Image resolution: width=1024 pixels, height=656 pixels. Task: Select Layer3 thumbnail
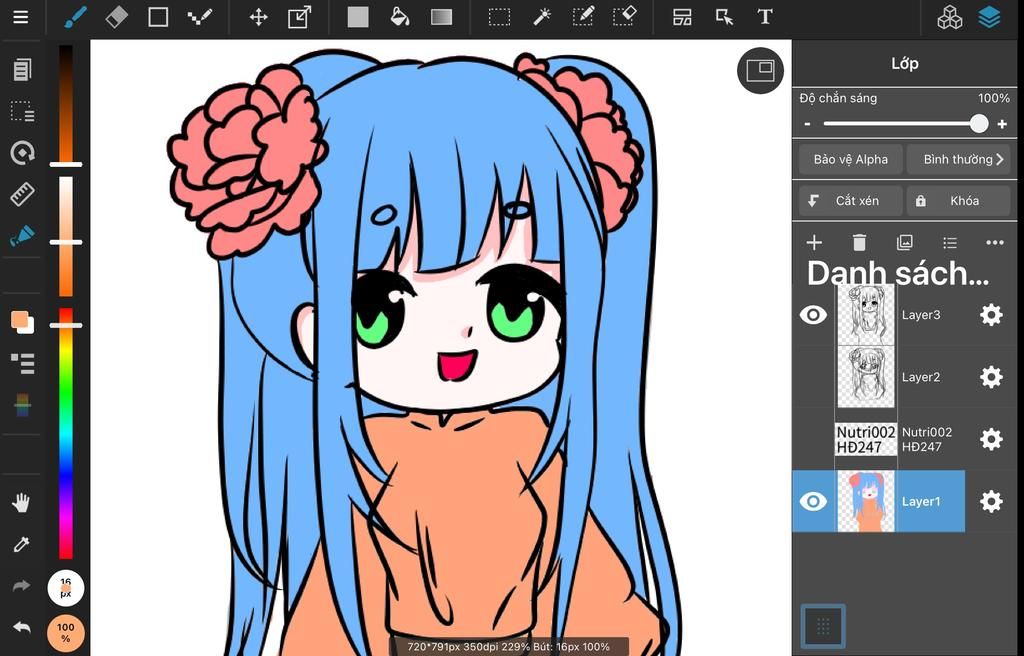(x=866, y=315)
